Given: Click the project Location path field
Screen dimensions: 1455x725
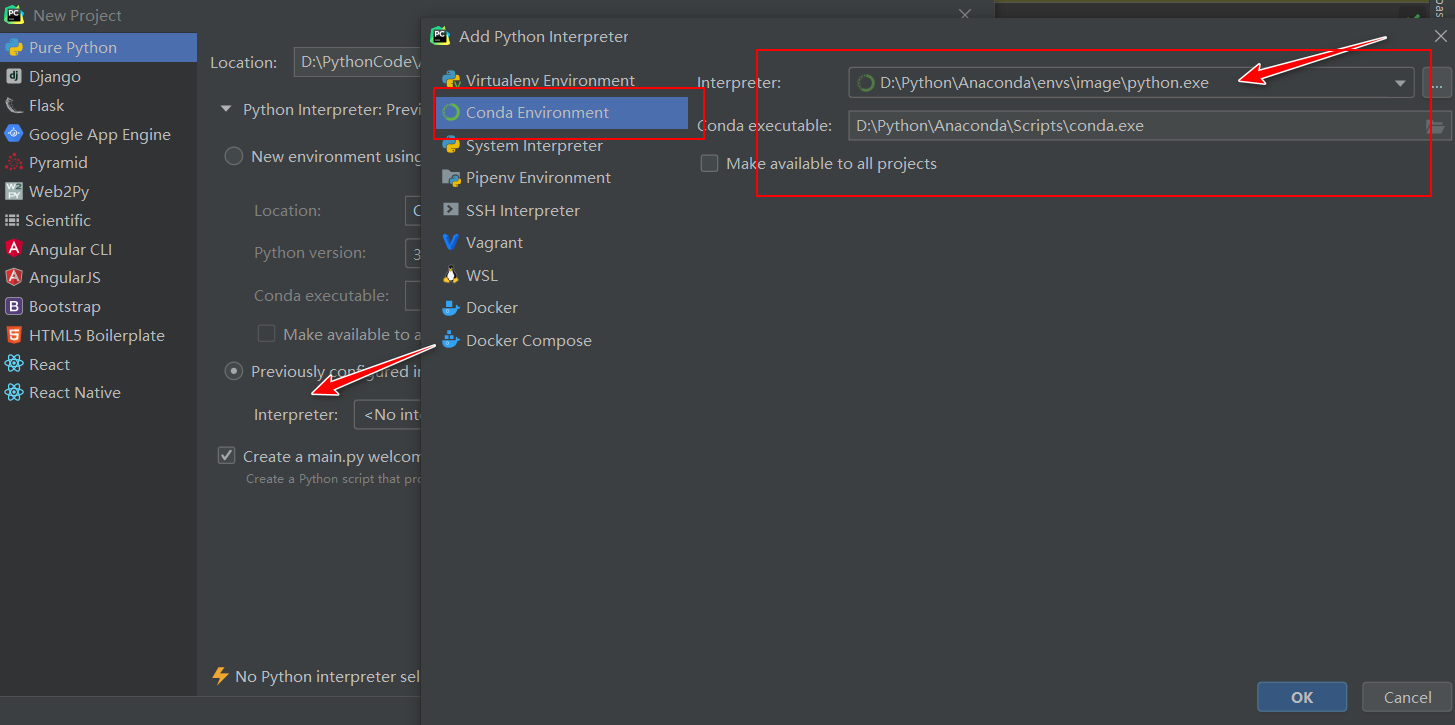Looking at the screenshot, I should (357, 62).
